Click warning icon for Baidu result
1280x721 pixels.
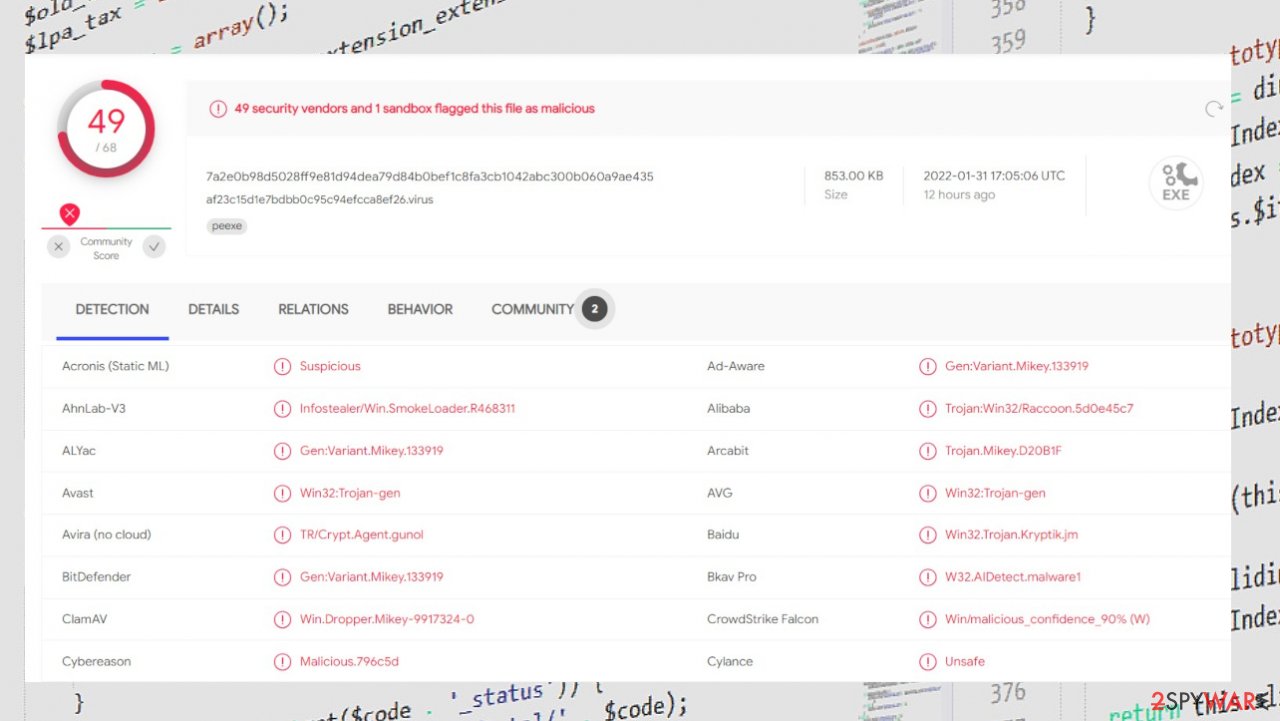point(928,535)
